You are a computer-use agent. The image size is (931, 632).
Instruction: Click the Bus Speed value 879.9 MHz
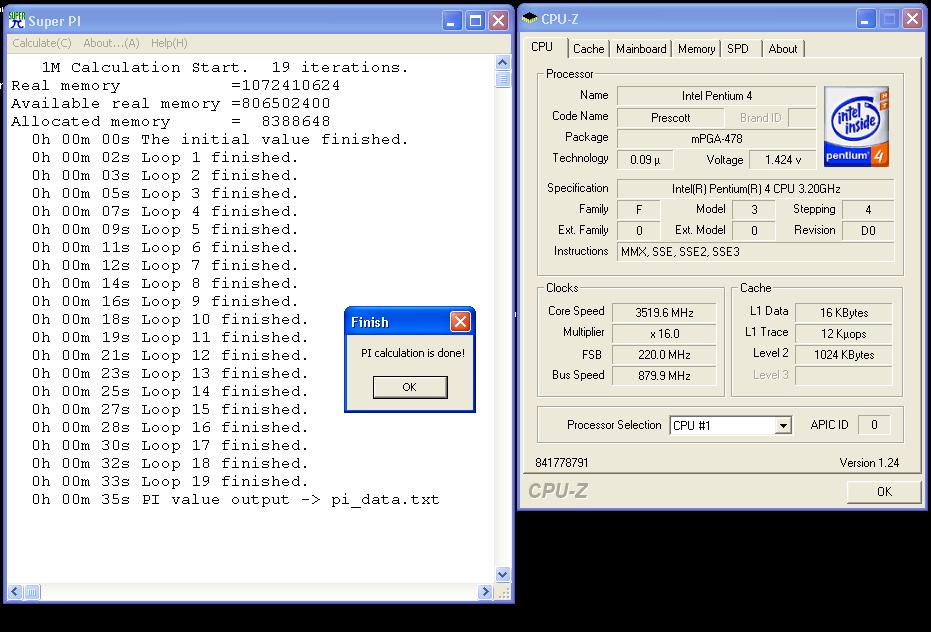pyautogui.click(x=664, y=376)
